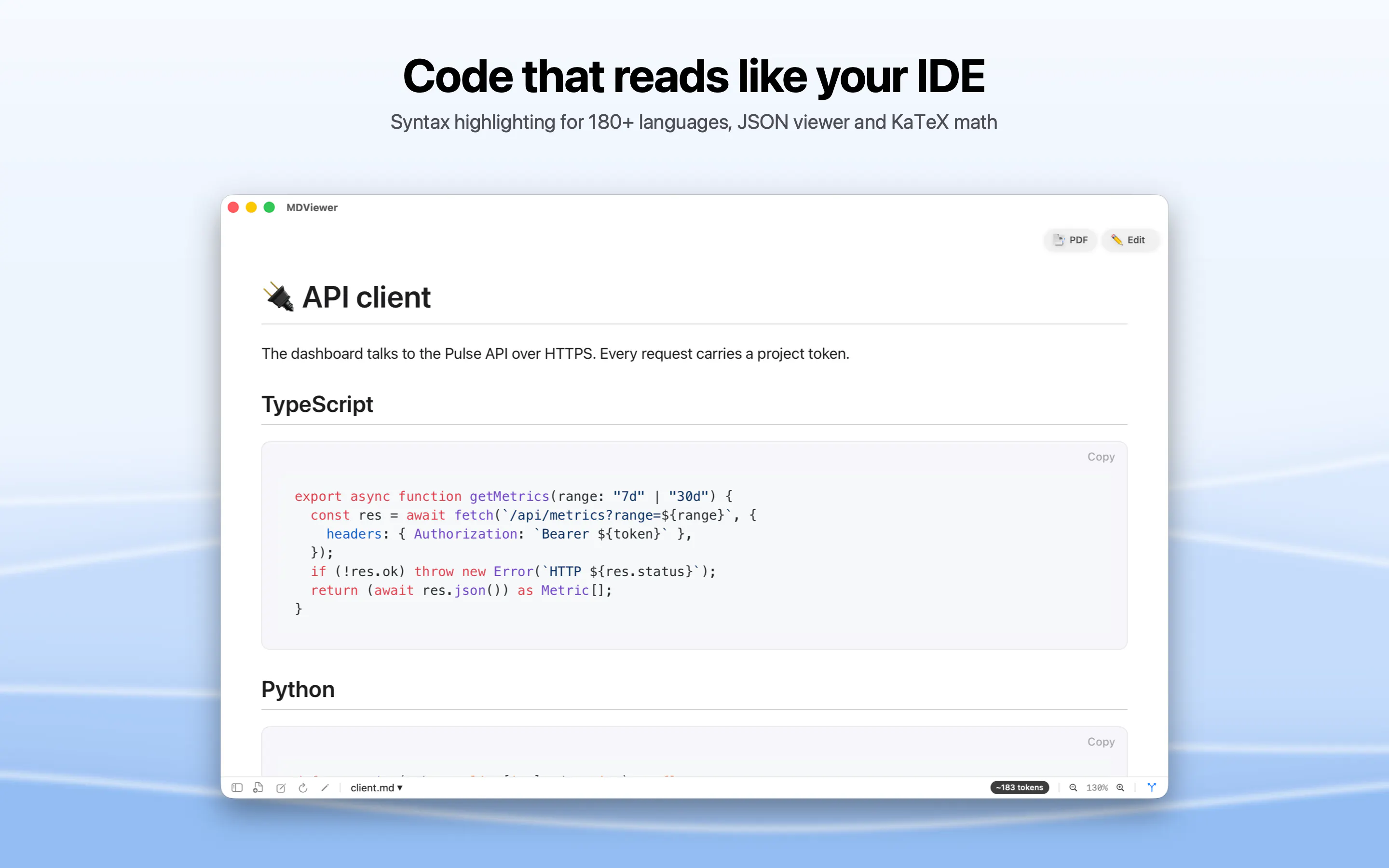Switch to Edit mode with pencil button

[1129, 240]
